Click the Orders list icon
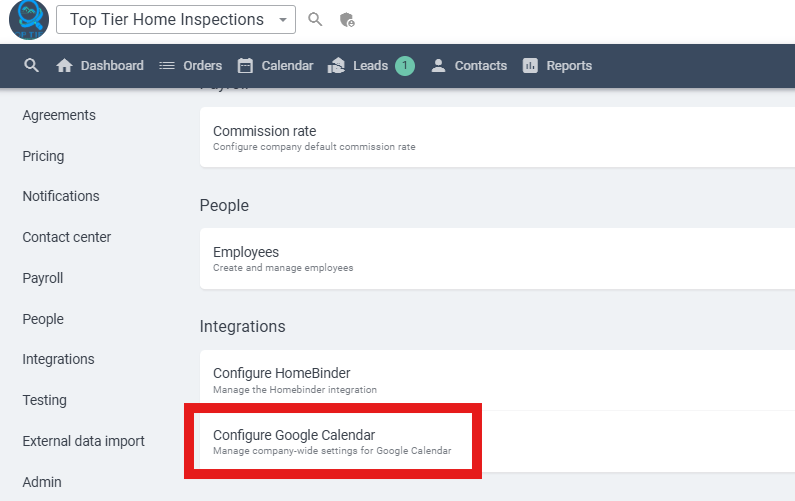 (x=167, y=65)
